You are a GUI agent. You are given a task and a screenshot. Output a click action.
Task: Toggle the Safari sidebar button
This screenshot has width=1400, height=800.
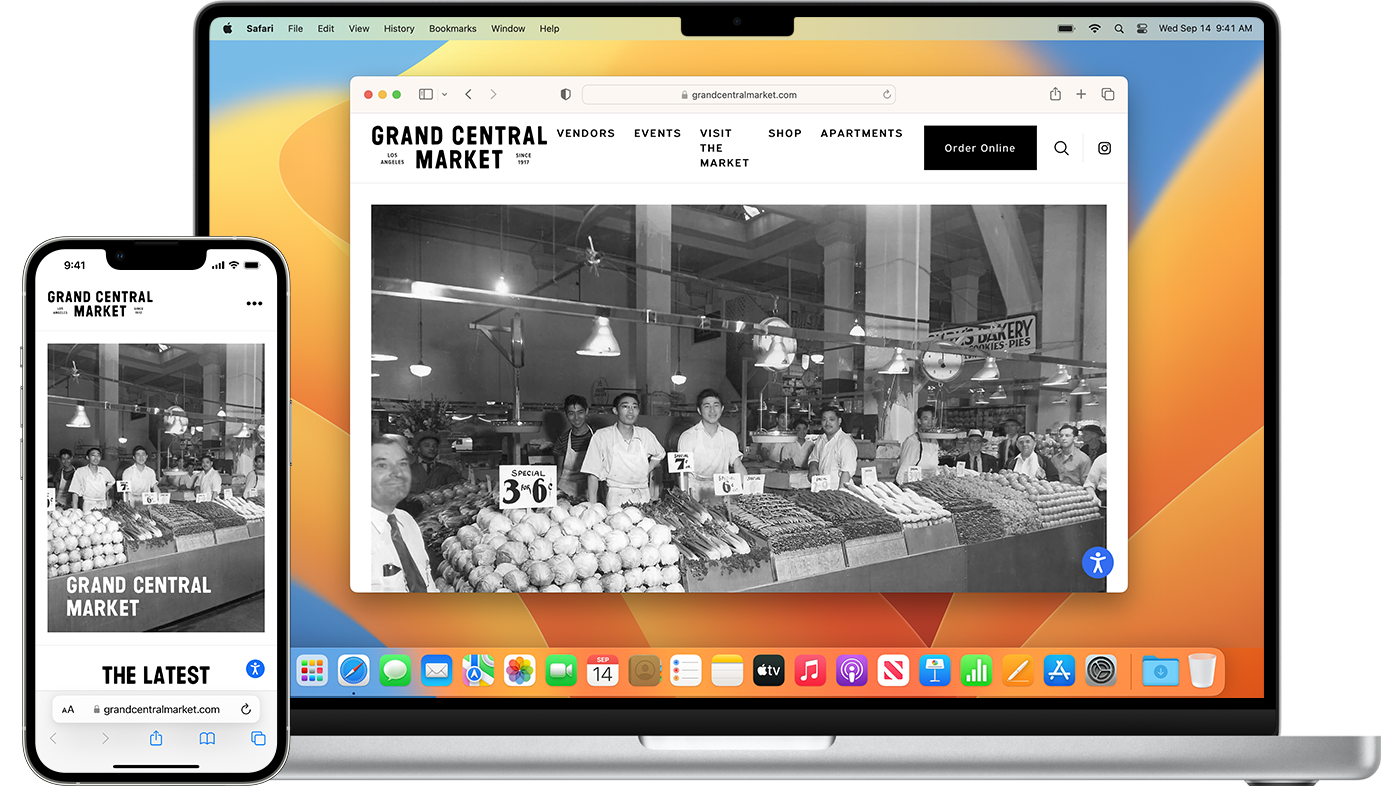click(426, 94)
